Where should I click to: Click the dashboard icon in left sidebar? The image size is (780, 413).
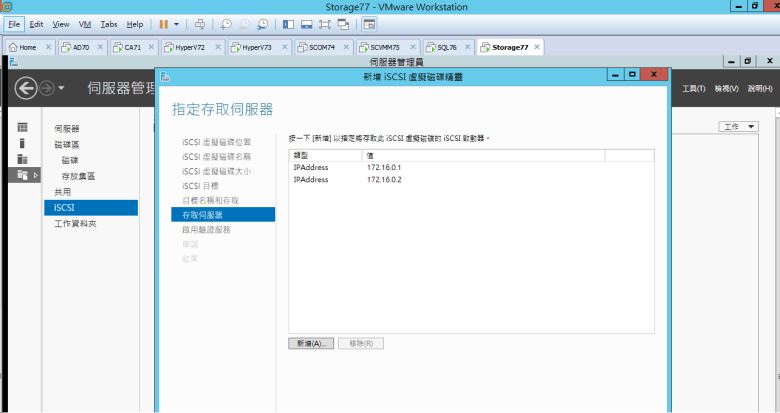pos(22,128)
